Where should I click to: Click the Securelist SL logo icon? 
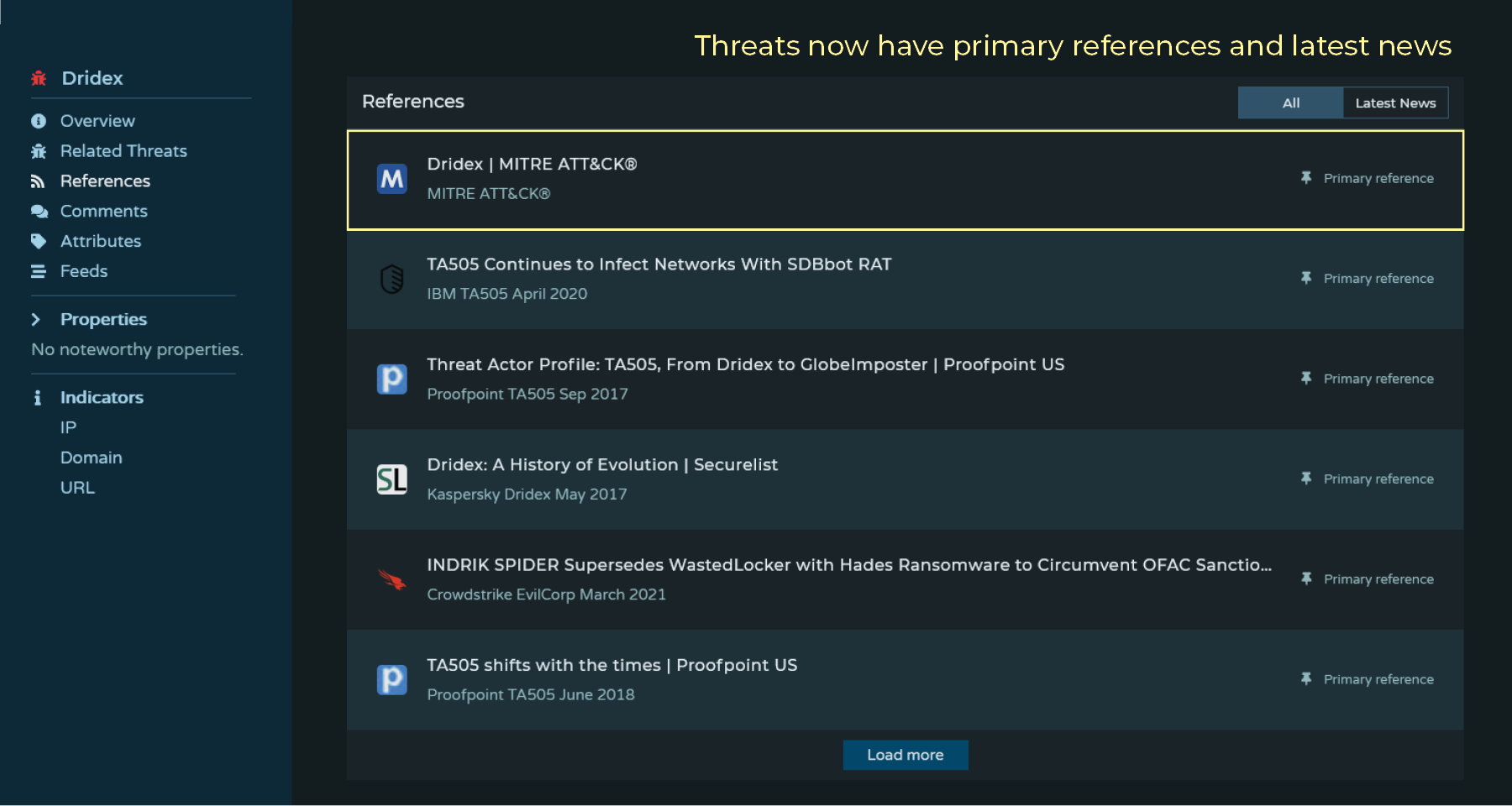point(392,479)
